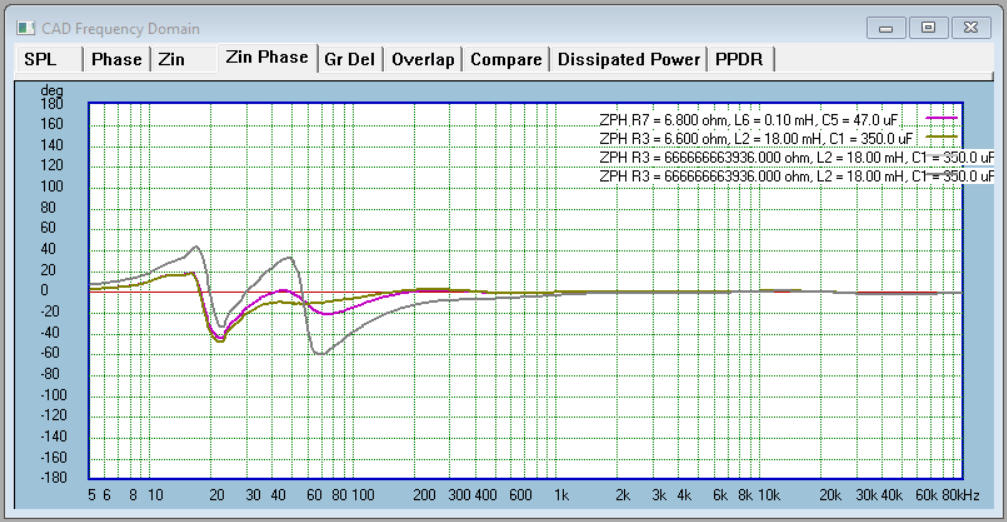Click the 'deg' axis unit label

point(52,91)
